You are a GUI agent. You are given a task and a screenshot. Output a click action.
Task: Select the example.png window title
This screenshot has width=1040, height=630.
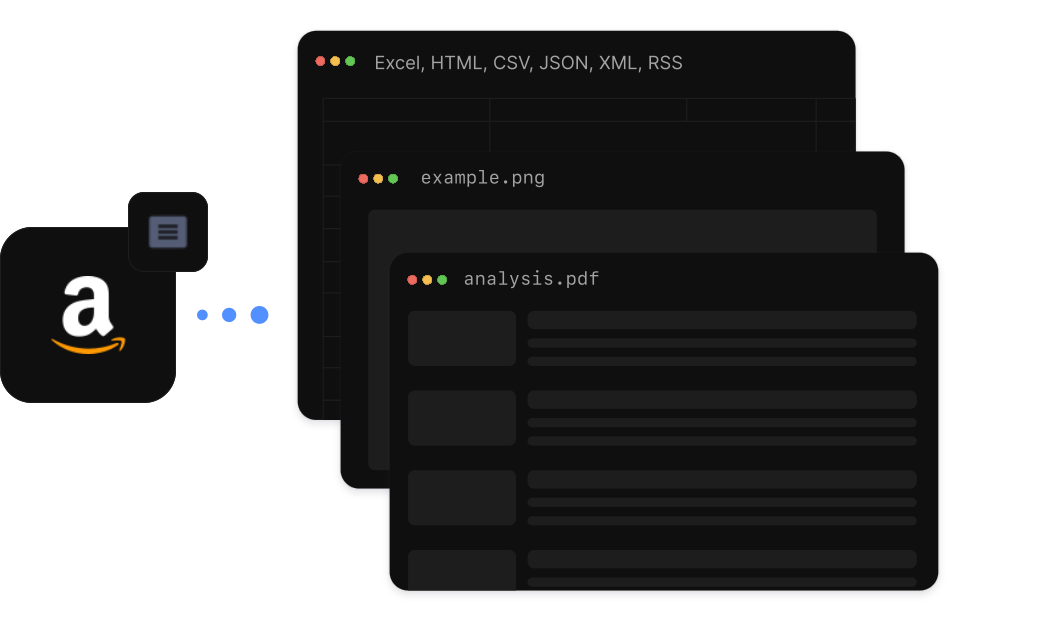pyautogui.click(x=483, y=178)
